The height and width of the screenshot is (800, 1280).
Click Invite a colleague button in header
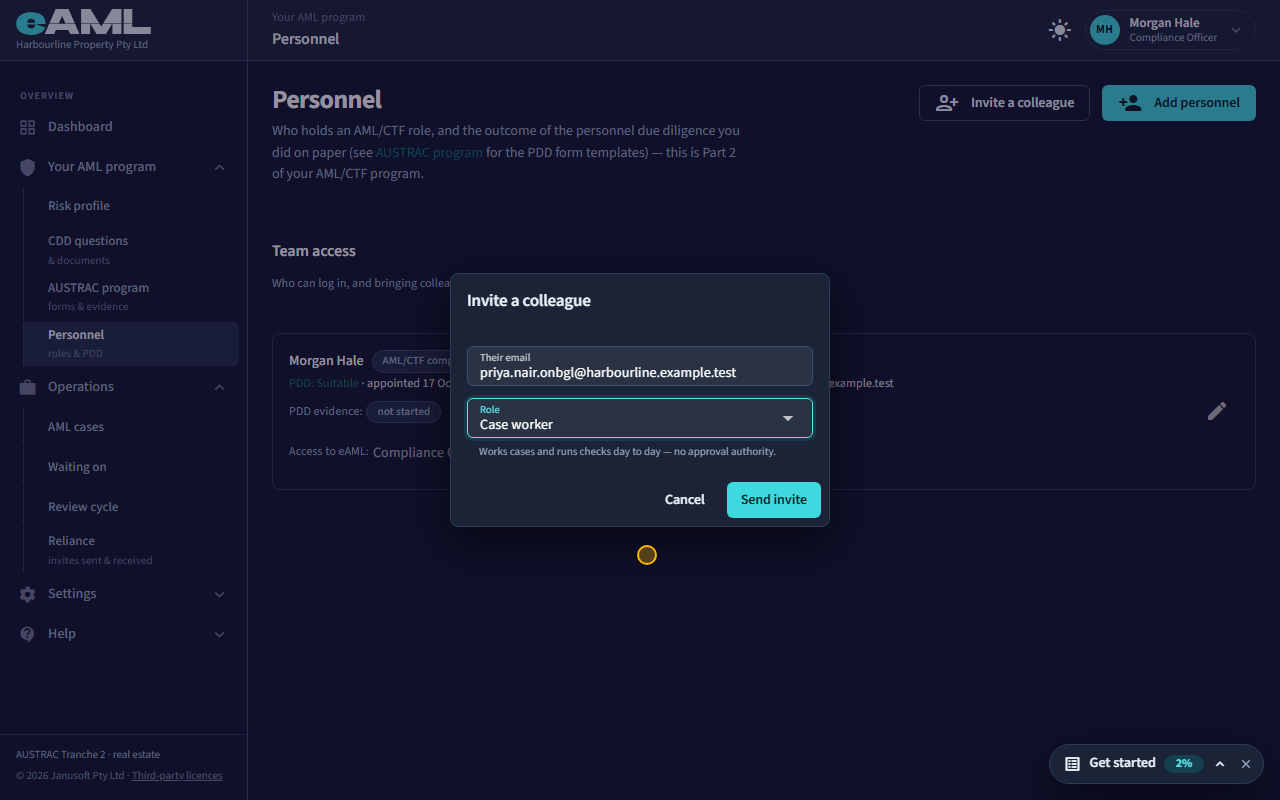pyautogui.click(x=1004, y=103)
